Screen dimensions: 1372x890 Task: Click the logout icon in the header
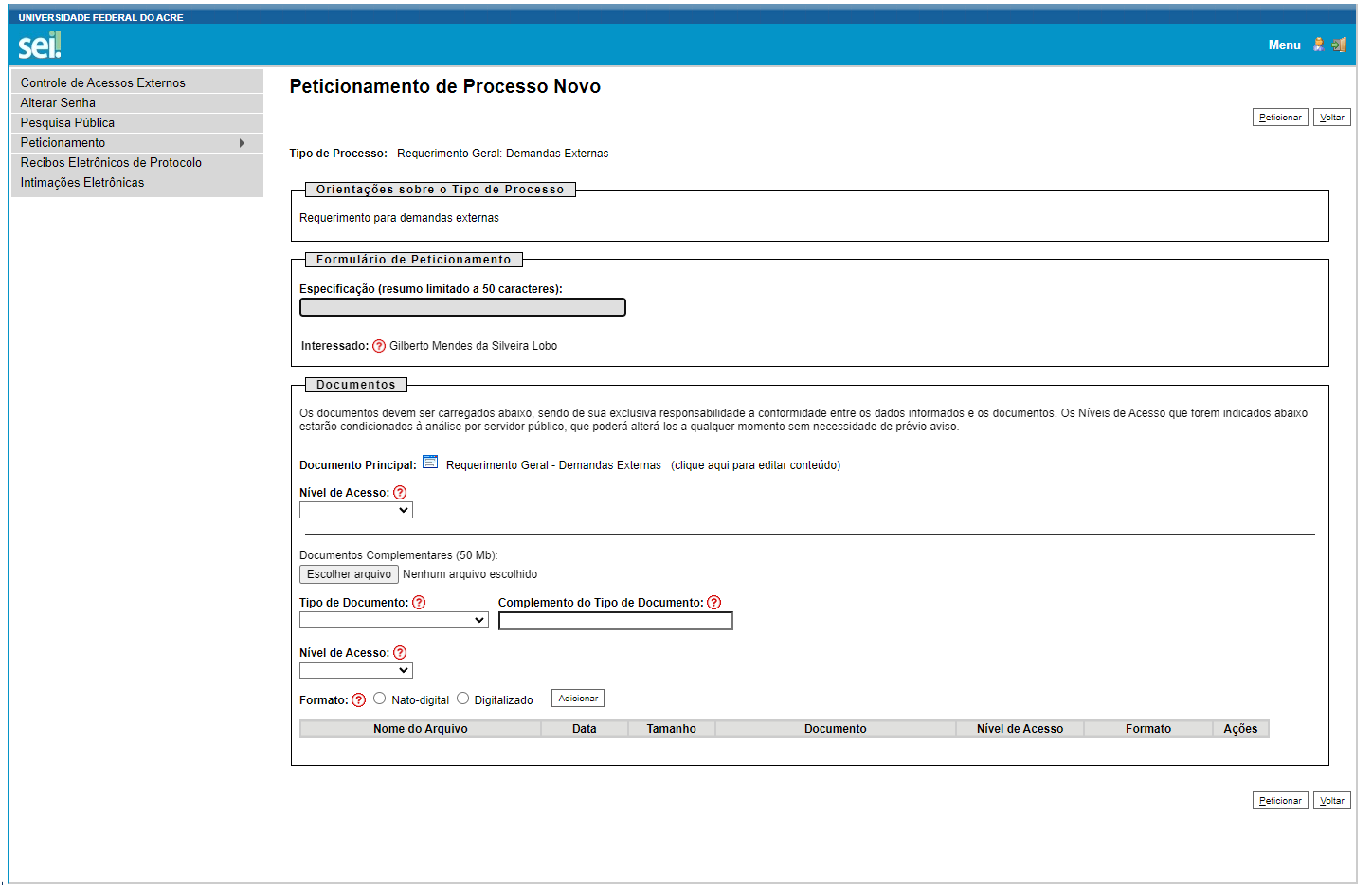[1340, 45]
